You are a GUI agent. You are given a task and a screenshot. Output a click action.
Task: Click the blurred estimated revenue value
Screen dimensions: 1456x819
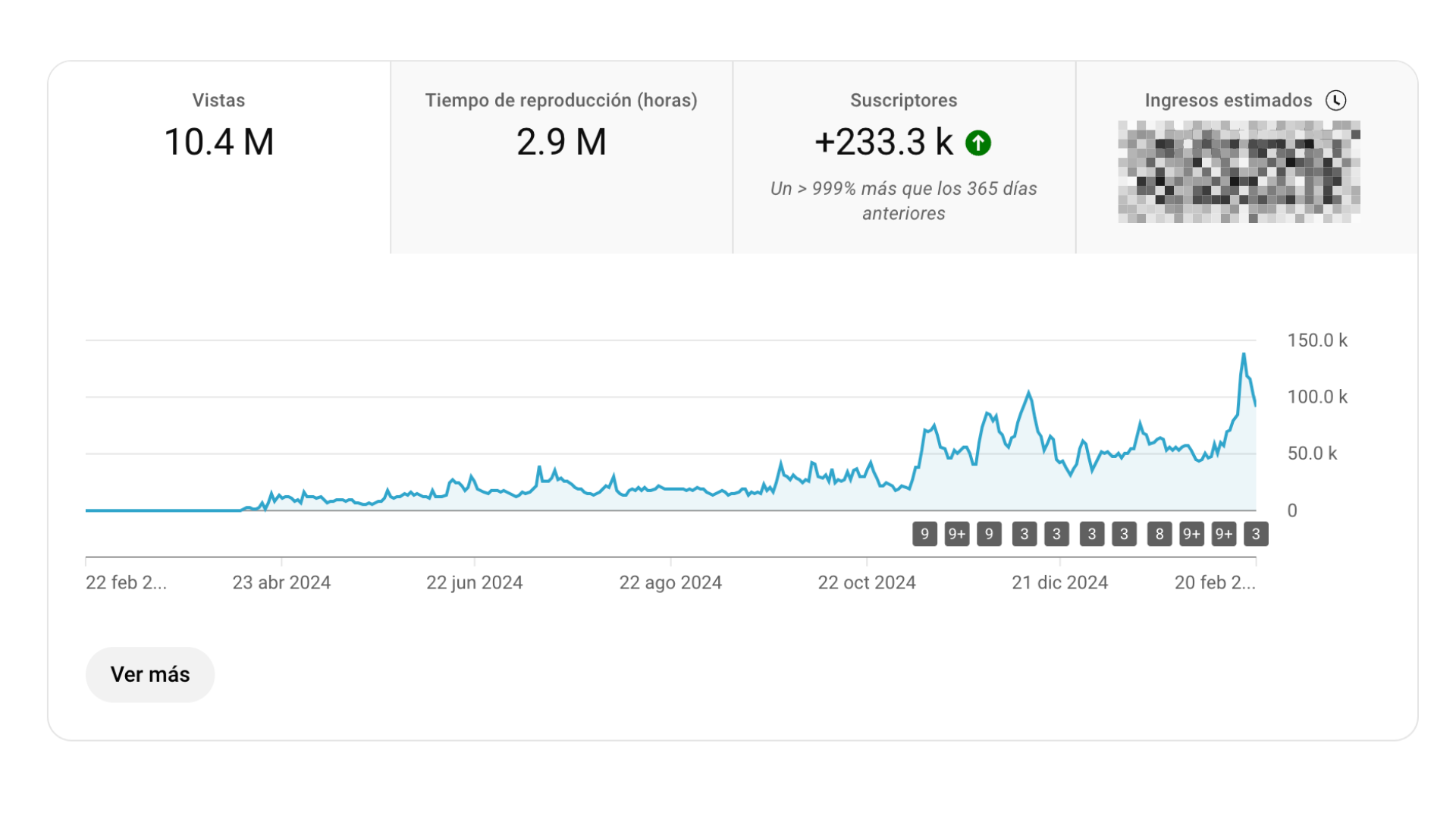pyautogui.click(x=1238, y=172)
